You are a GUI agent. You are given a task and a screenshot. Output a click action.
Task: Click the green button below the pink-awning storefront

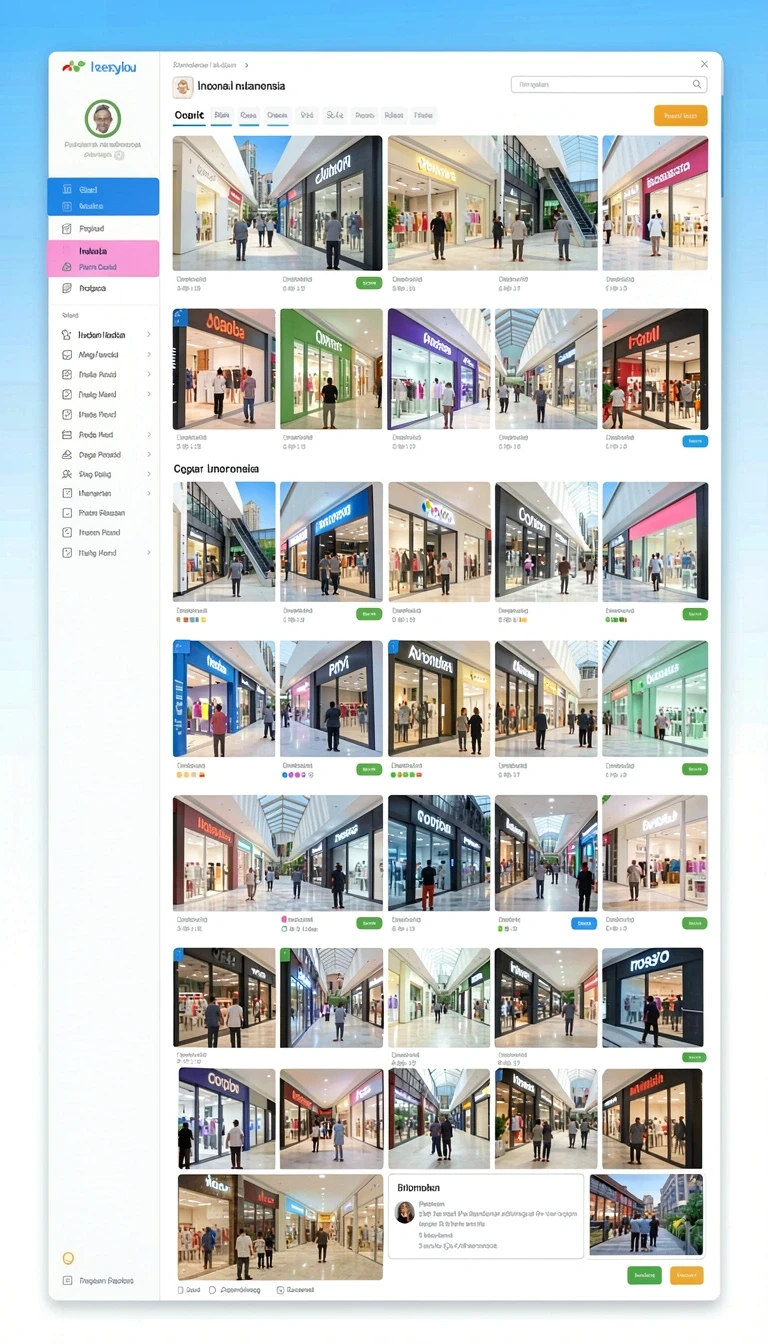point(694,614)
